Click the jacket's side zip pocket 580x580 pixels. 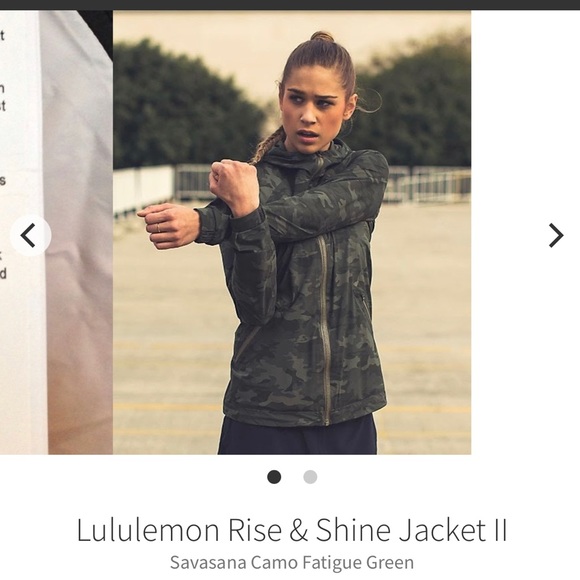[362, 301]
